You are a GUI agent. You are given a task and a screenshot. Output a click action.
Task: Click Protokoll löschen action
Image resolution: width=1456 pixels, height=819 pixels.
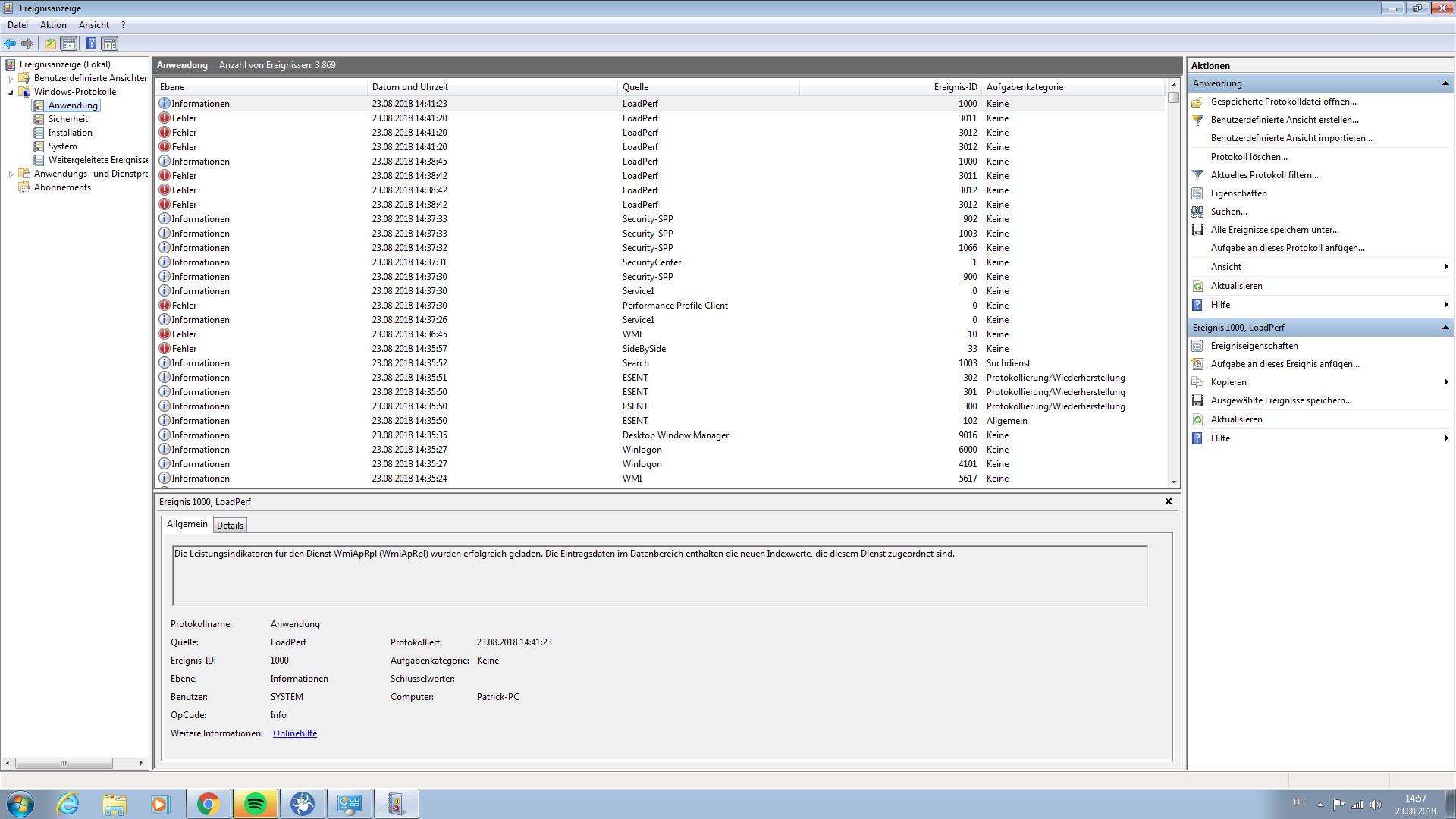tap(1249, 157)
